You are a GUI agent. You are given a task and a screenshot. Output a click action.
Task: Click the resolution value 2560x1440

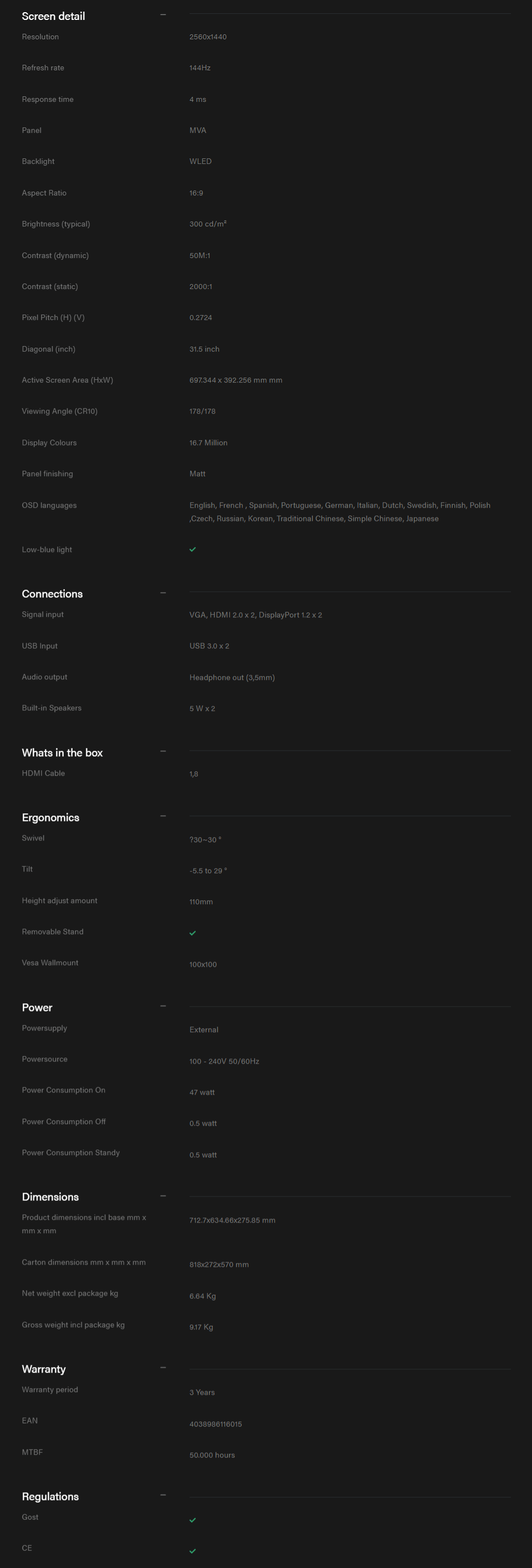[208, 37]
